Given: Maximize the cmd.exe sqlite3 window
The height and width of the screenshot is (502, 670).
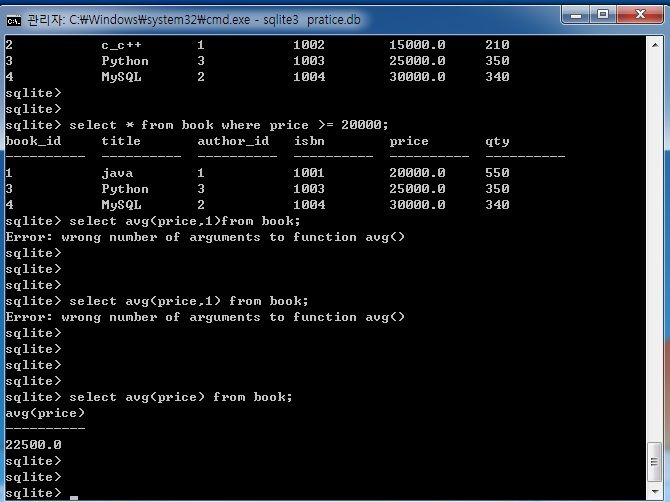Looking at the screenshot, I should point(603,15).
